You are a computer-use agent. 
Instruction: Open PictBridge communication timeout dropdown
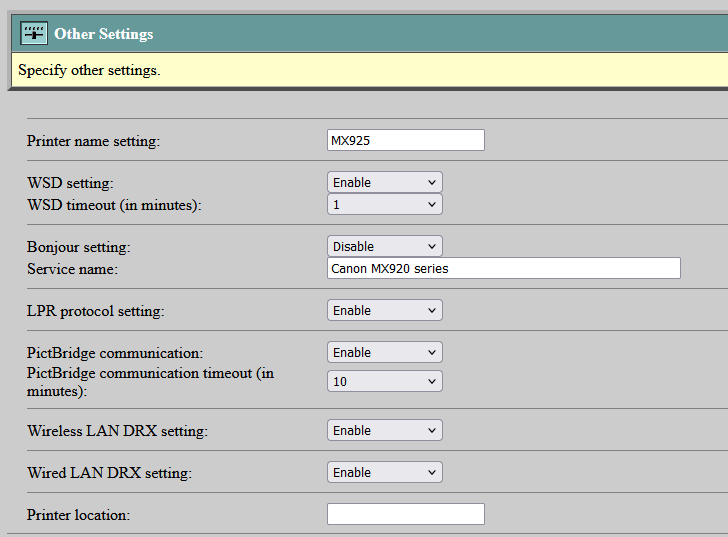pos(384,382)
